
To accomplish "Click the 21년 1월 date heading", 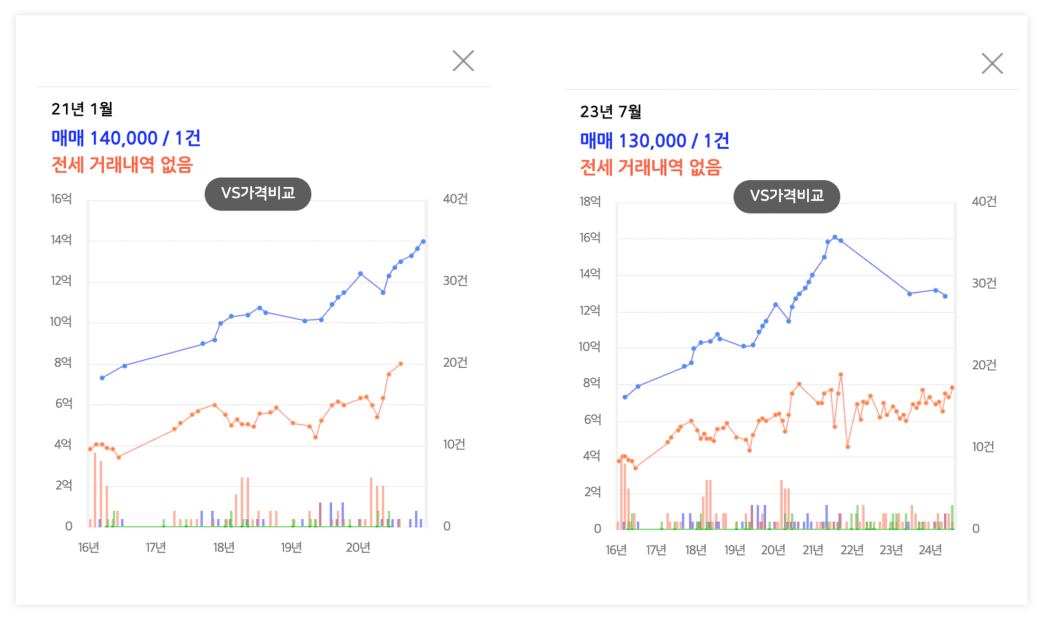I will click(x=89, y=109).
